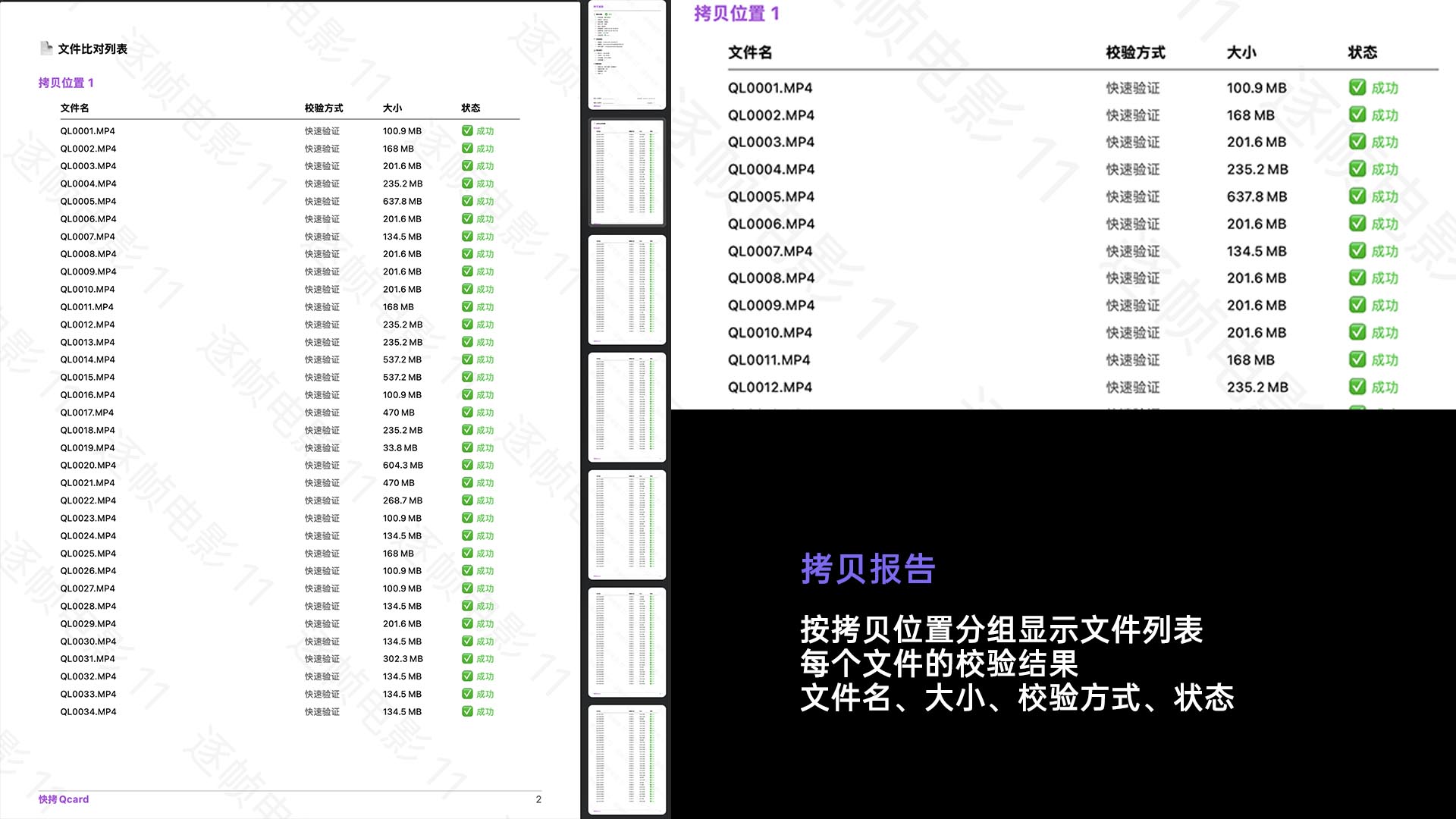The width and height of the screenshot is (1456, 819).
Task: Click success status icon for QL0010.MP4 in right panel
Action: [x=1357, y=332]
